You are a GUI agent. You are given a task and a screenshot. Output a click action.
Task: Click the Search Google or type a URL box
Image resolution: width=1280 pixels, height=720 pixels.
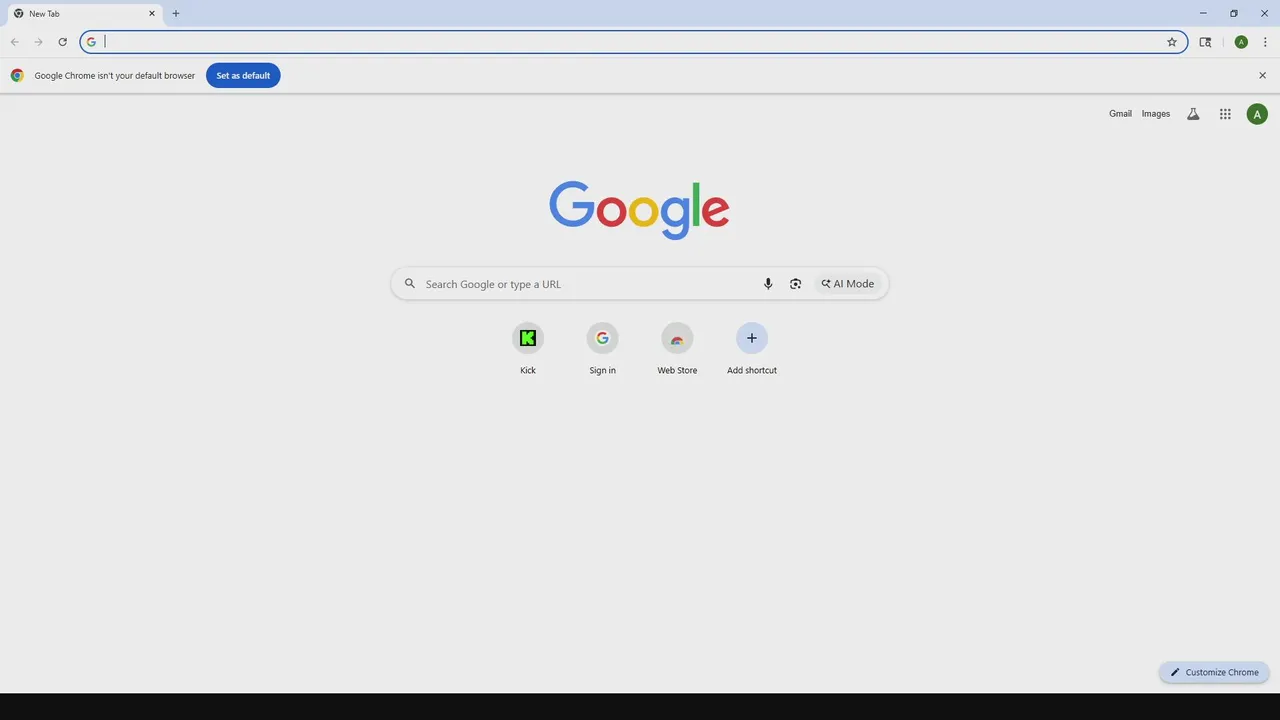click(x=640, y=284)
